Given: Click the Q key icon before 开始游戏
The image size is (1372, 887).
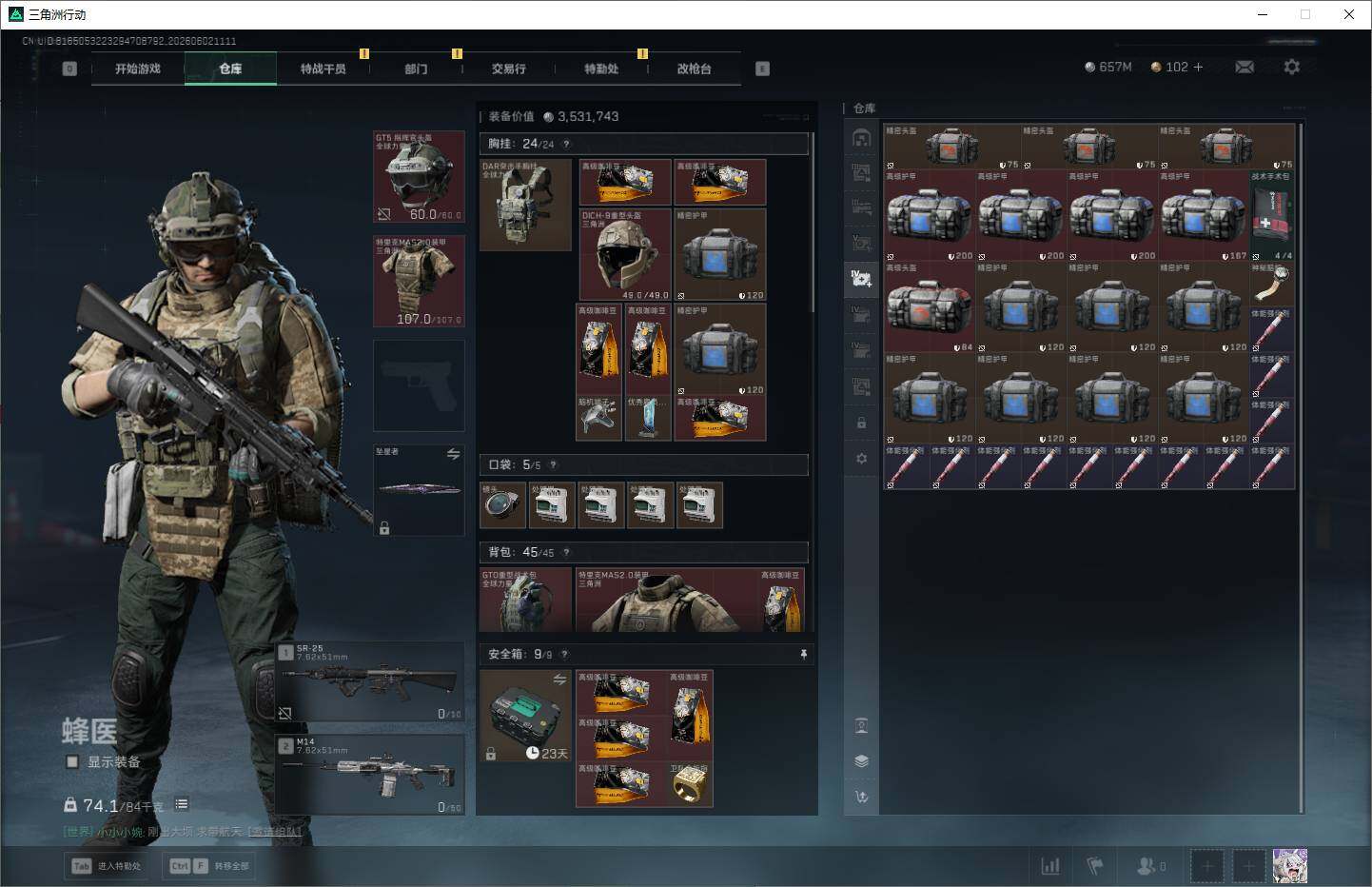Looking at the screenshot, I should 69,69.
